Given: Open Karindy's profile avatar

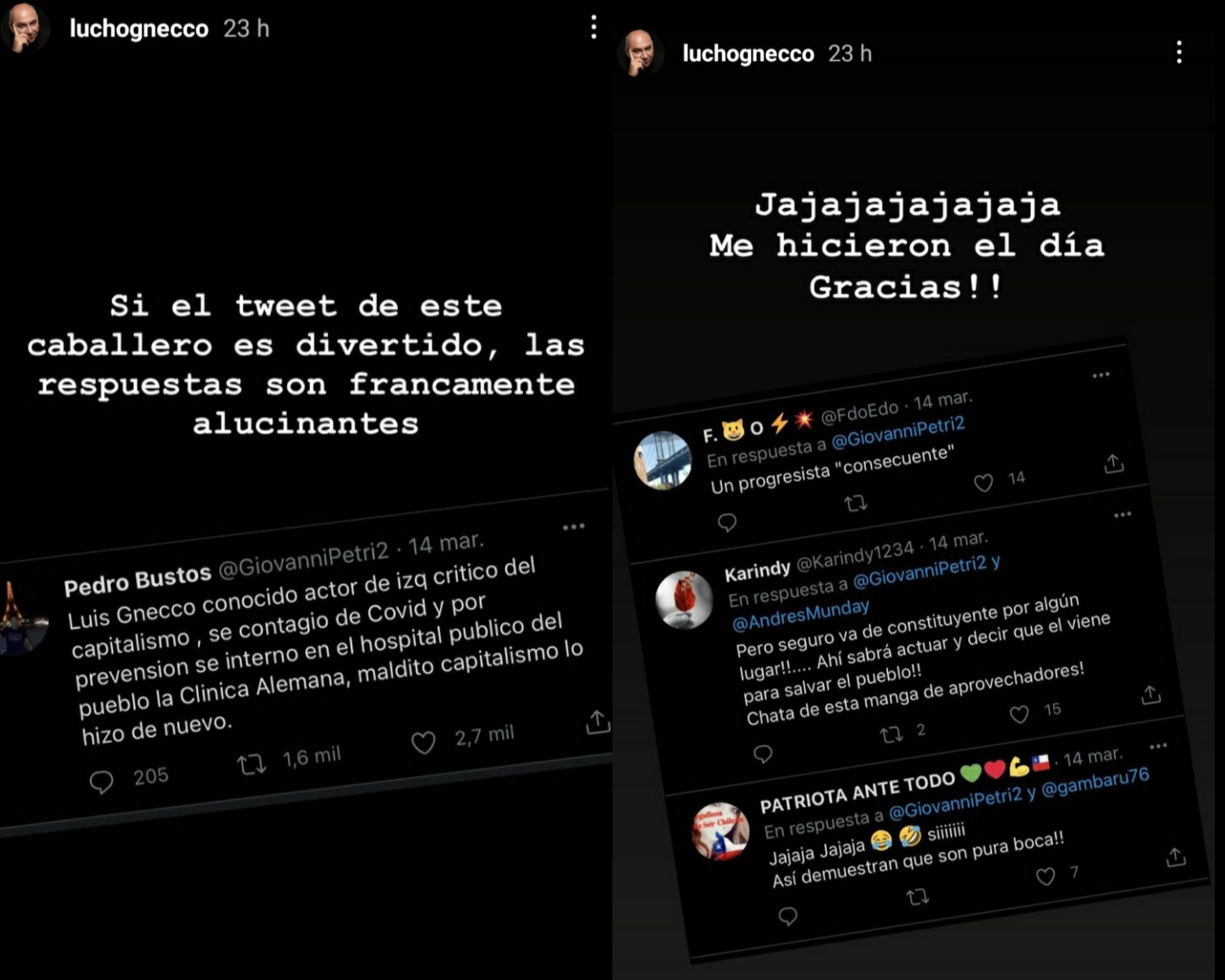Looking at the screenshot, I should pos(684,600).
